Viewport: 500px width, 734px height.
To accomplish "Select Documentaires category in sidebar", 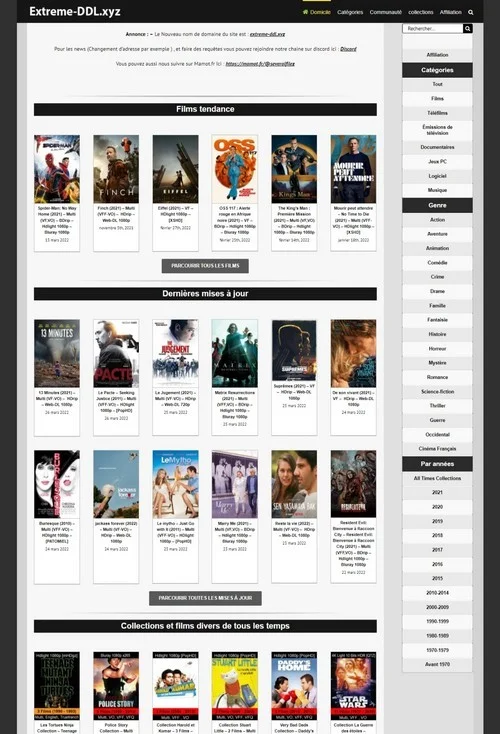I will coord(437,147).
